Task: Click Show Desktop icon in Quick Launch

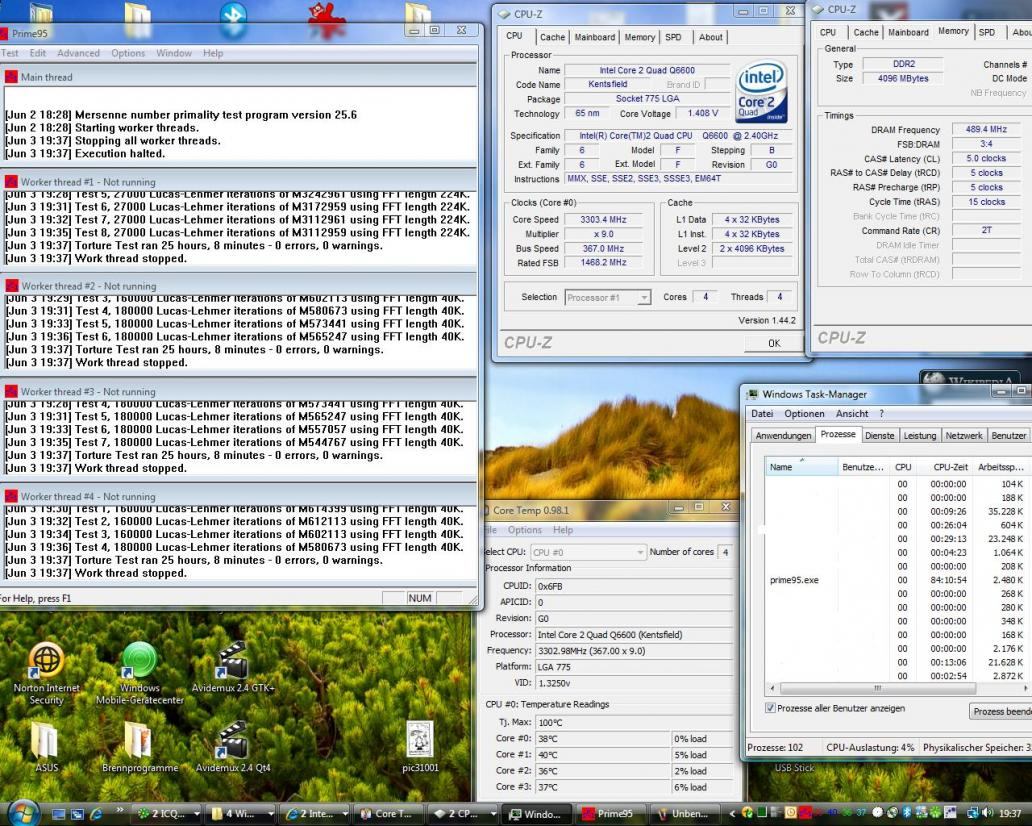Action: tap(59, 814)
